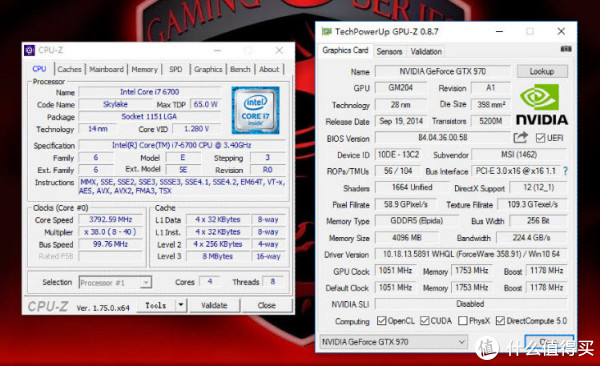Click the NVIDIA logo in GPU-Z

(x=541, y=105)
